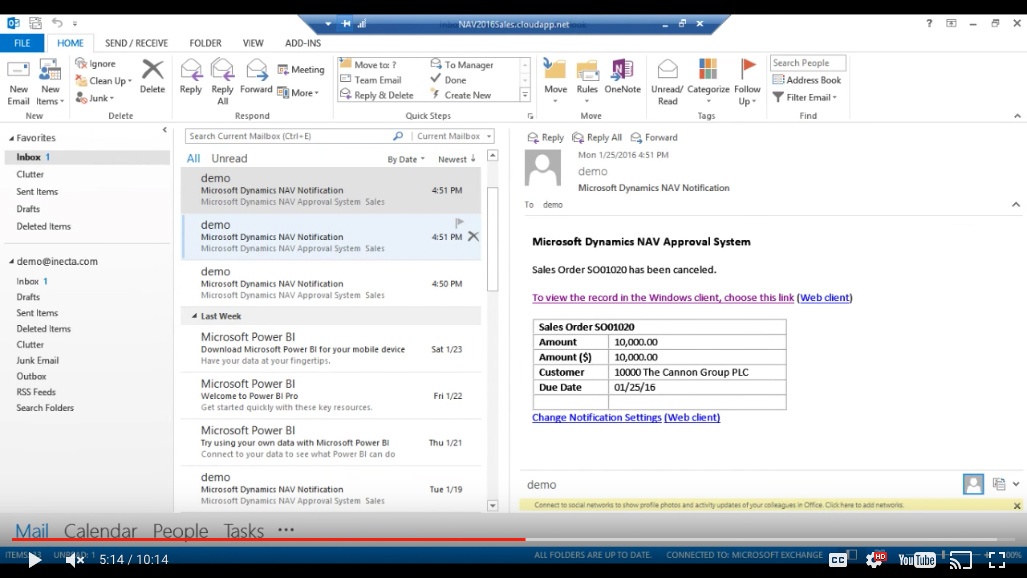Screen dimensions: 1027x578
Task: Toggle Newest sort order
Action: coord(457,159)
